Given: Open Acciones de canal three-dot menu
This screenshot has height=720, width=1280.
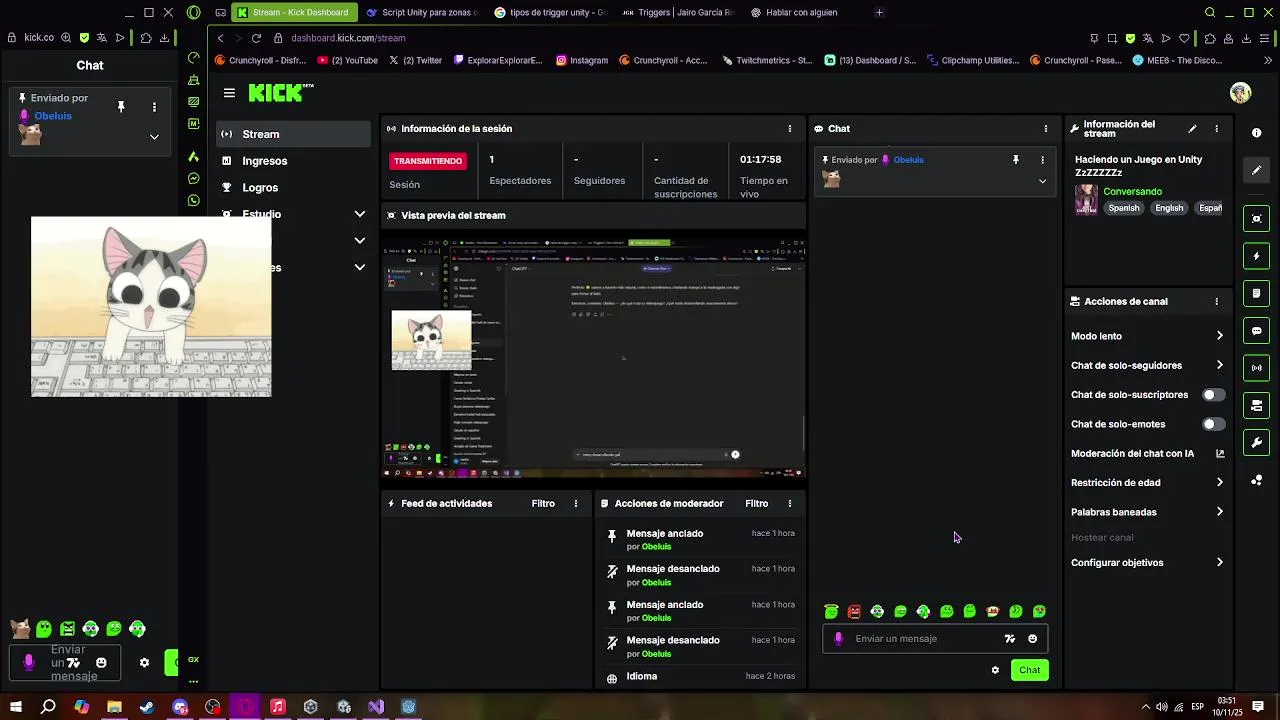Looking at the screenshot, I should click(x=1216, y=301).
